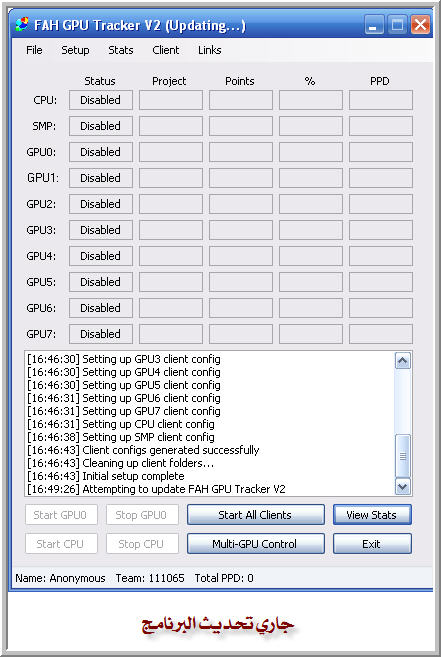Click the Start GPU0 button
The height and width of the screenshot is (657, 441).
pyautogui.click(x=61, y=515)
